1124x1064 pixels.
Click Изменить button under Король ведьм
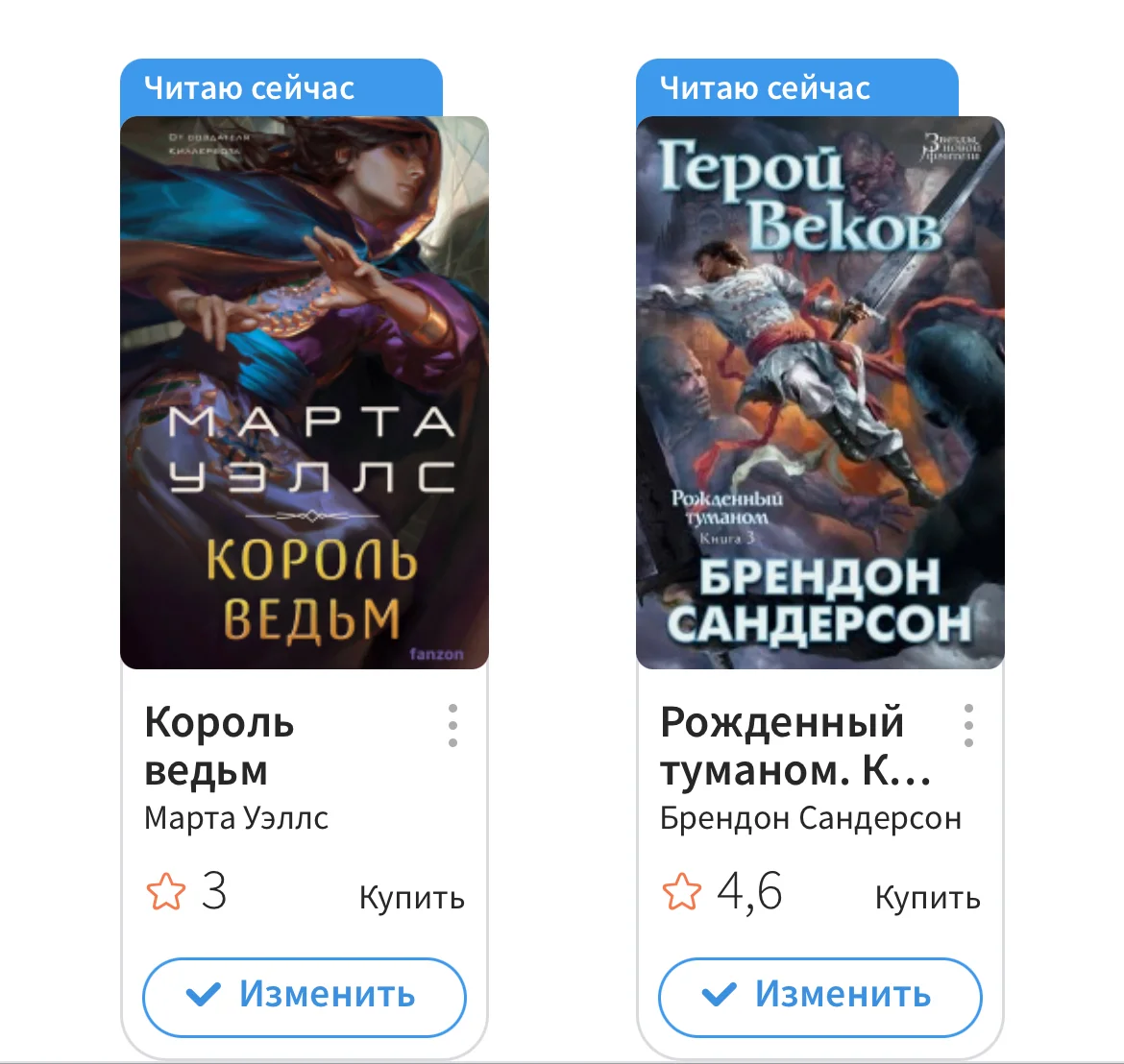(305, 998)
